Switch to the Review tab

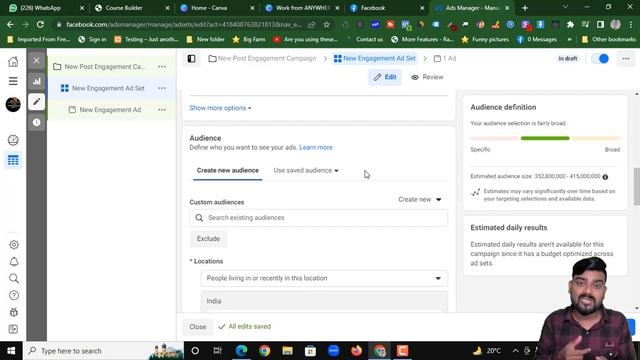click(x=427, y=77)
